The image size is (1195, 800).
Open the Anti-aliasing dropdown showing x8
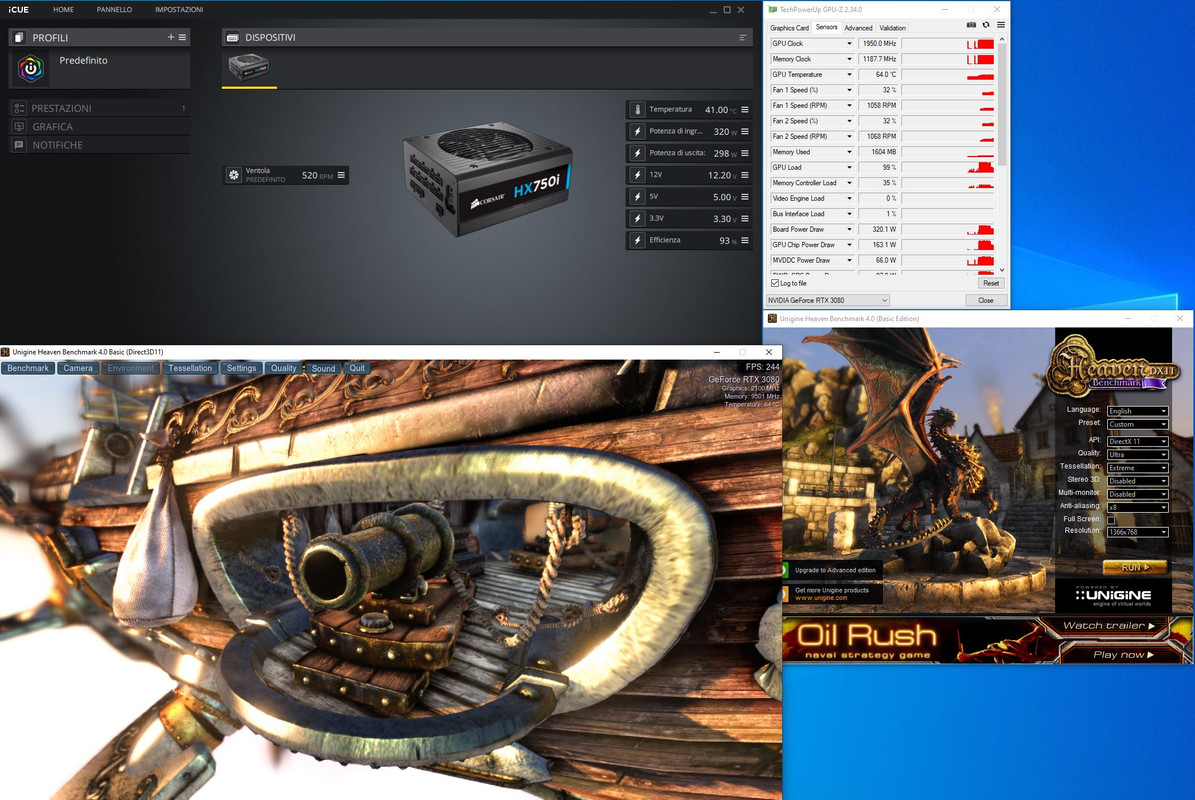point(1137,507)
